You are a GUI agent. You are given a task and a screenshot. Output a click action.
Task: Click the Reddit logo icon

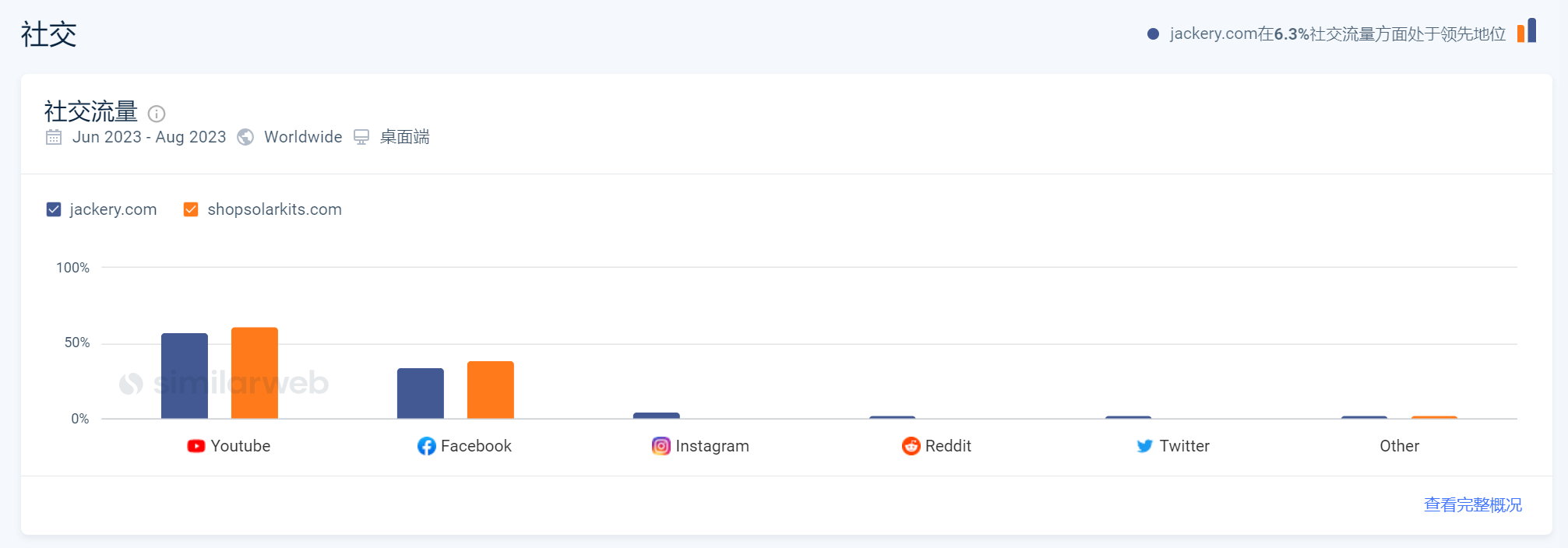tap(911, 446)
